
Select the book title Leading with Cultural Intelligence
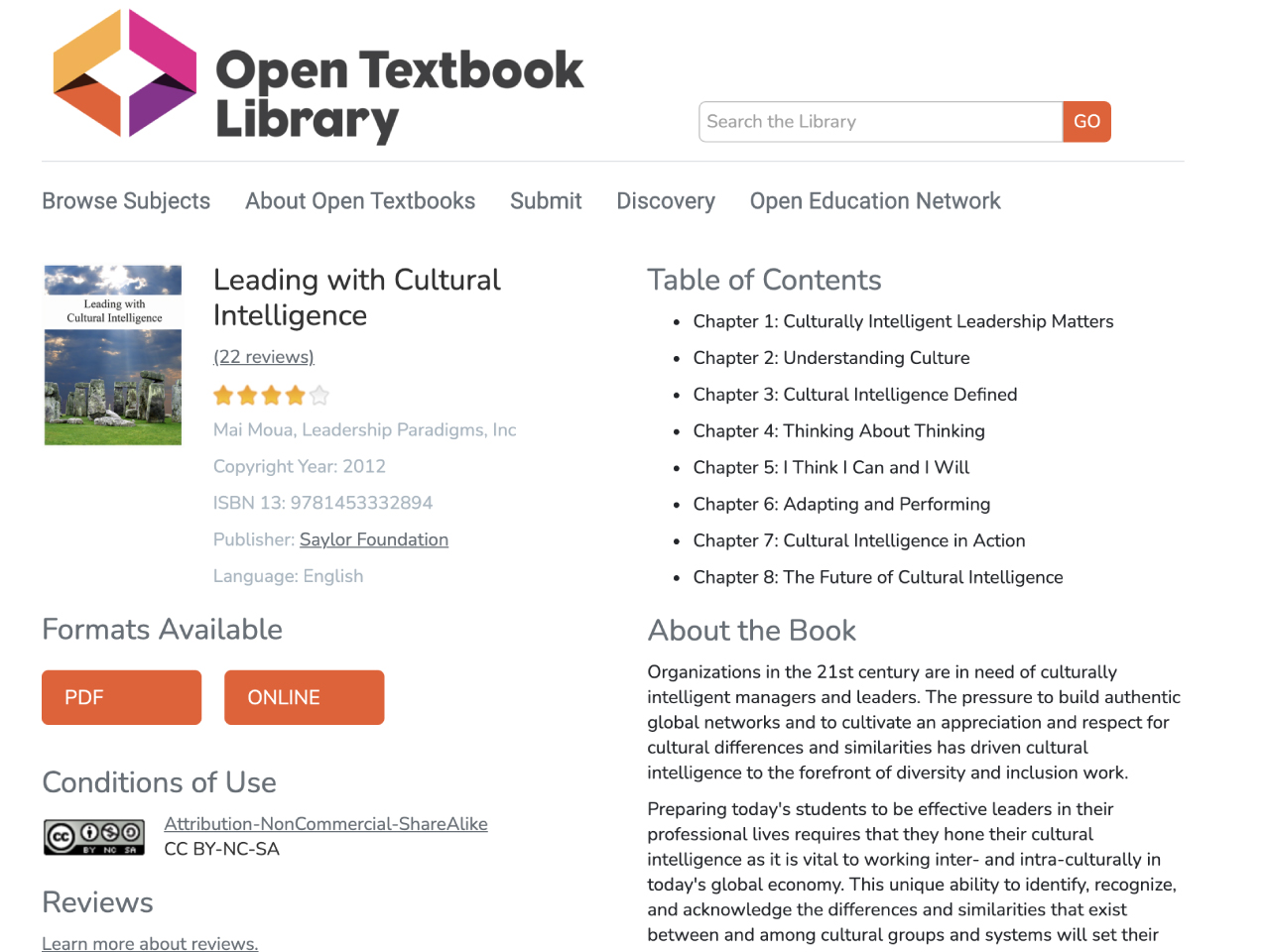pos(357,297)
